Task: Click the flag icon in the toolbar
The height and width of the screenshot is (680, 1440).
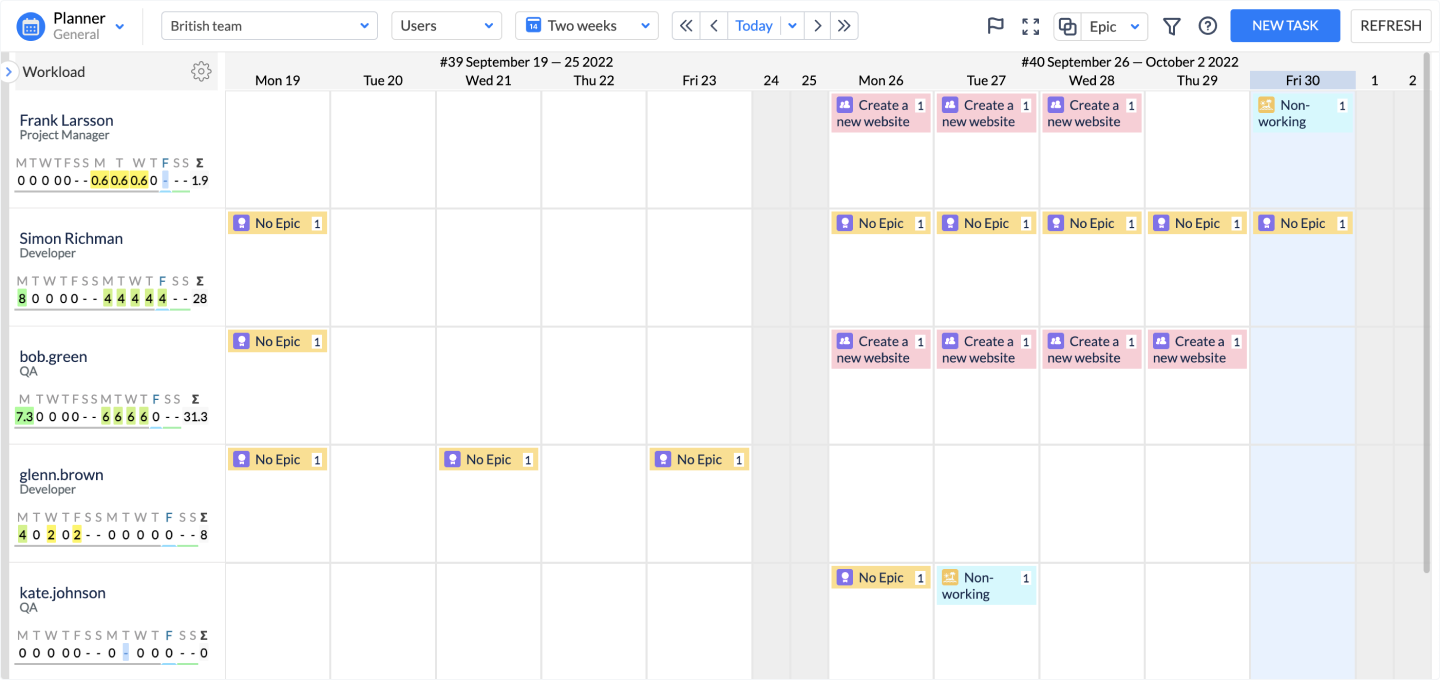Action: pos(995,26)
